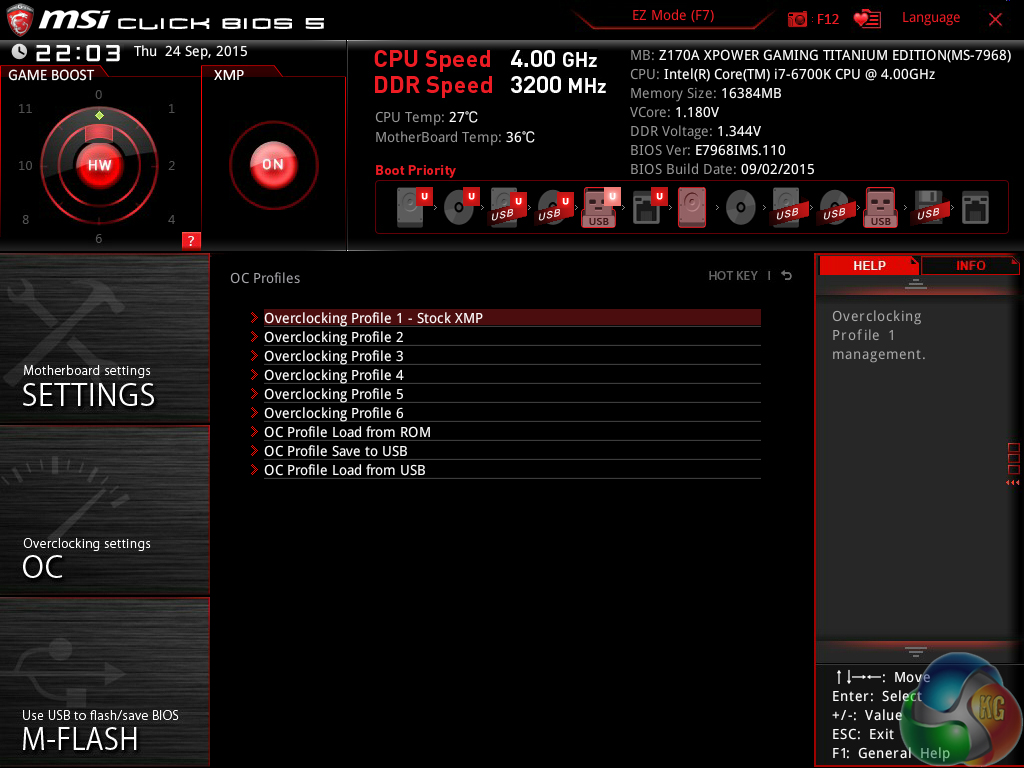Collapse the help panel using the triple-arrow icon
1024x768 pixels.
(1013, 483)
